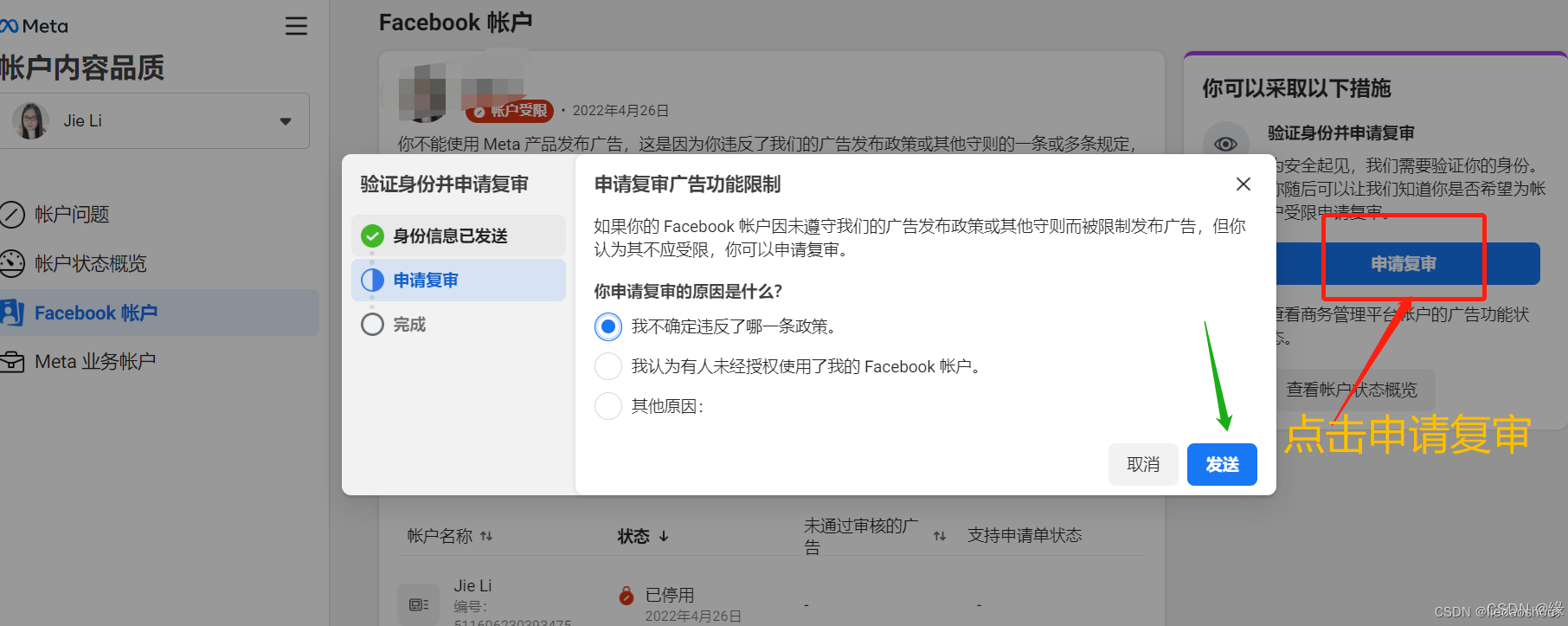
Task: Open the hamburger menu next to Meta
Action: (296, 26)
